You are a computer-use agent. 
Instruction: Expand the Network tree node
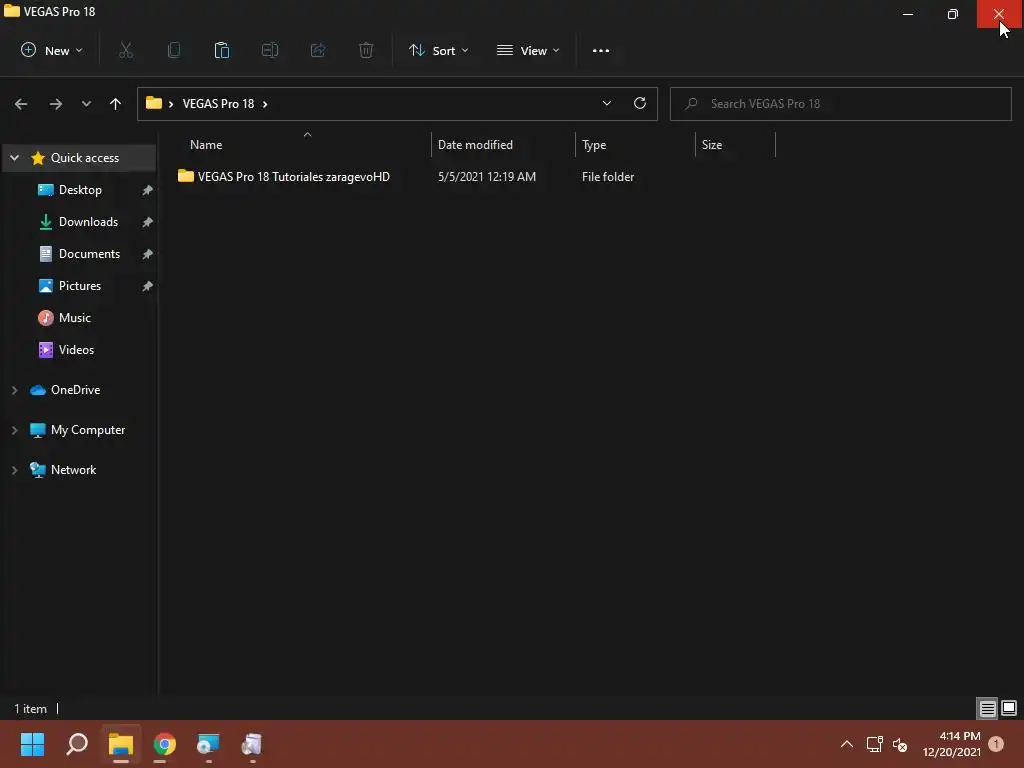tap(14, 470)
